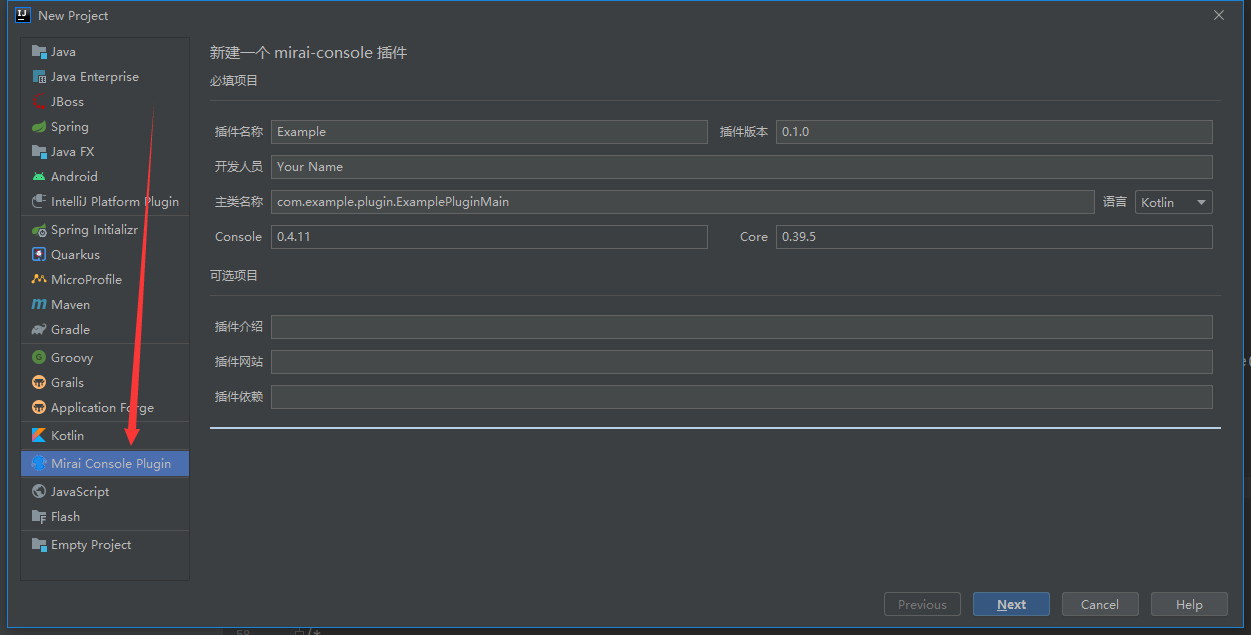Screen dimensions: 1251x635
Task: Click the 开发人员 Your Name field
Action: click(742, 167)
